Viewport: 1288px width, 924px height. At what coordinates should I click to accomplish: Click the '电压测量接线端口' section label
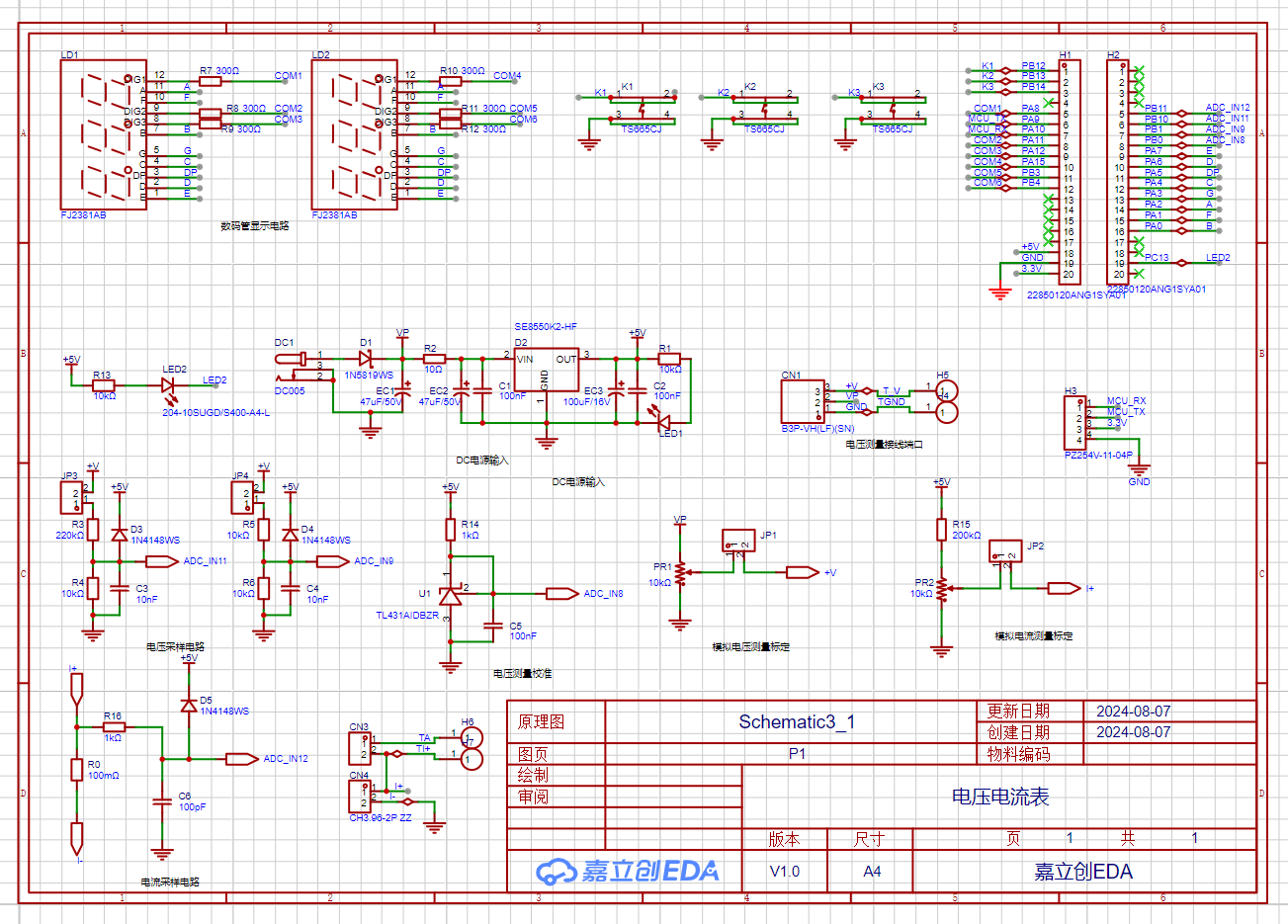click(x=884, y=445)
